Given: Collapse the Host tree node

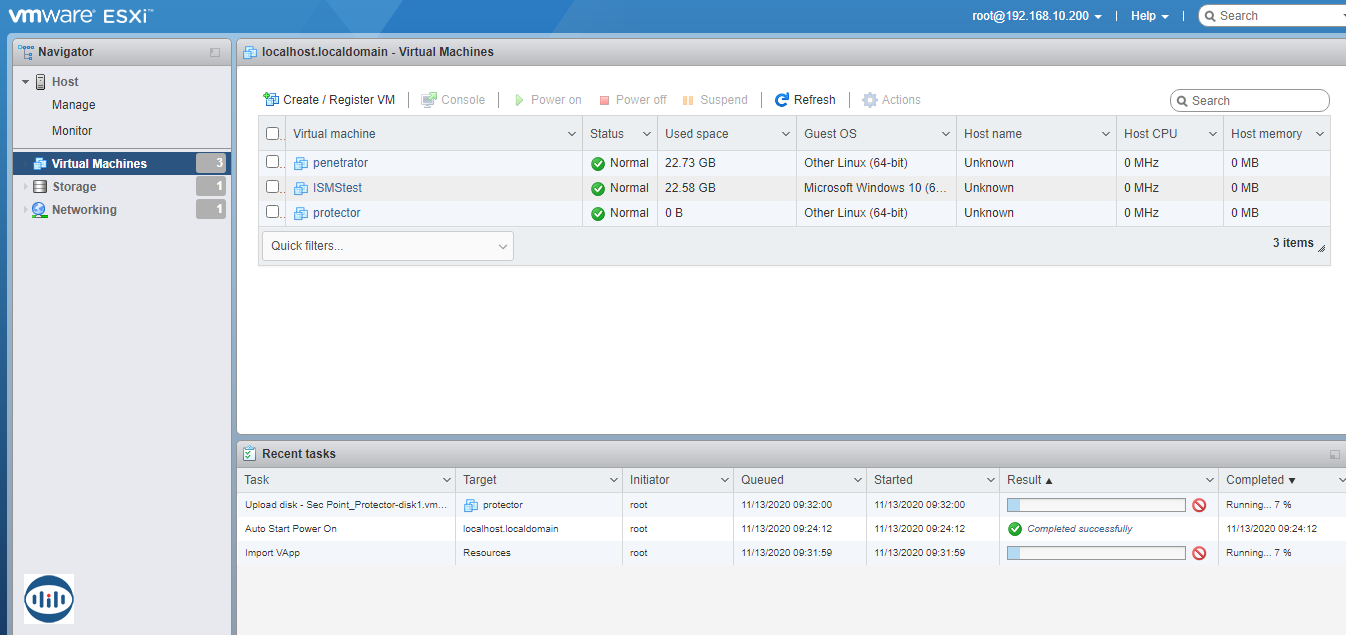Looking at the screenshot, I should [26, 82].
